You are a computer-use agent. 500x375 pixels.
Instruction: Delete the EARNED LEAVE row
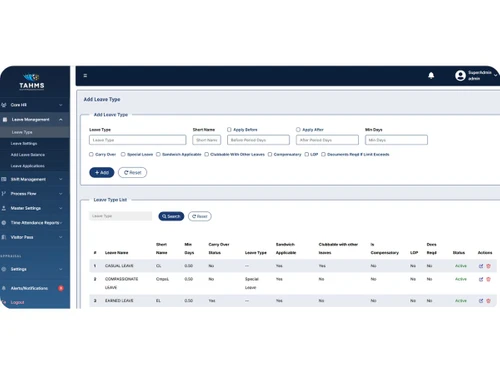point(488,301)
